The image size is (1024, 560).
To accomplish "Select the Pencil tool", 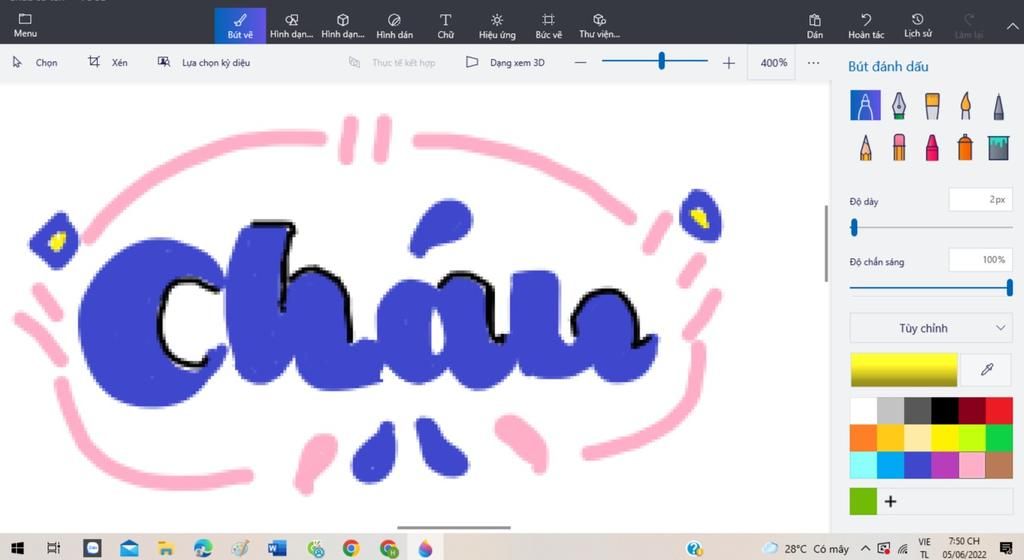I will 865,148.
